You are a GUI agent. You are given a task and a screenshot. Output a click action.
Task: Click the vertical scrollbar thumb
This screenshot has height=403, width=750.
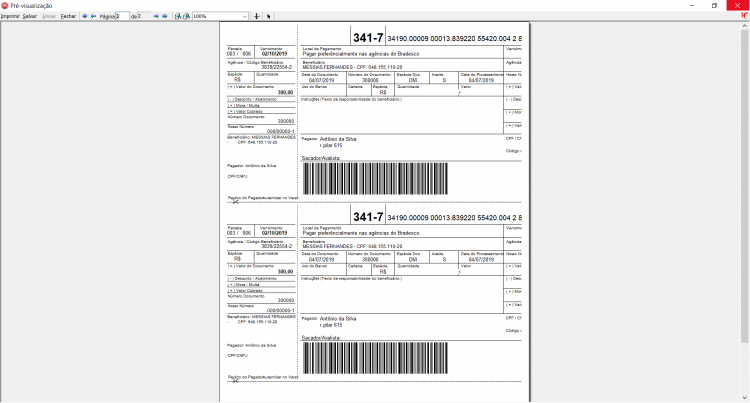tap(744, 186)
